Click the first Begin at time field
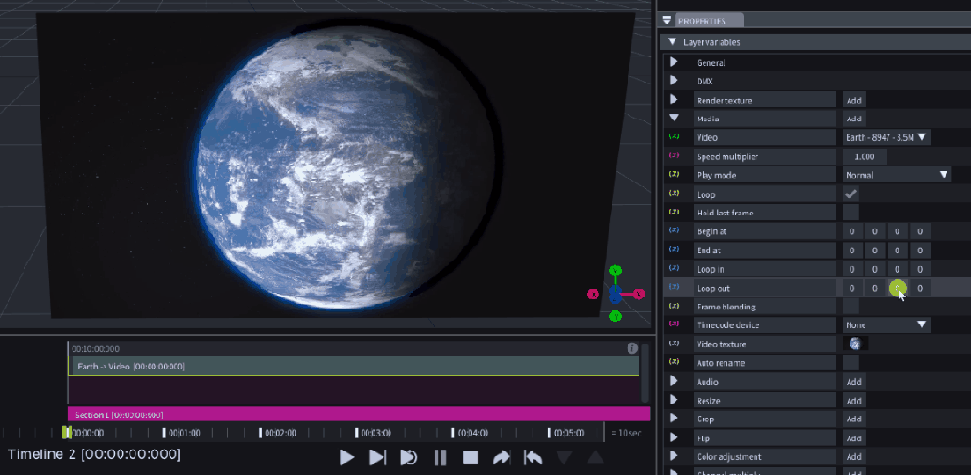The height and width of the screenshot is (475, 971). point(852,232)
